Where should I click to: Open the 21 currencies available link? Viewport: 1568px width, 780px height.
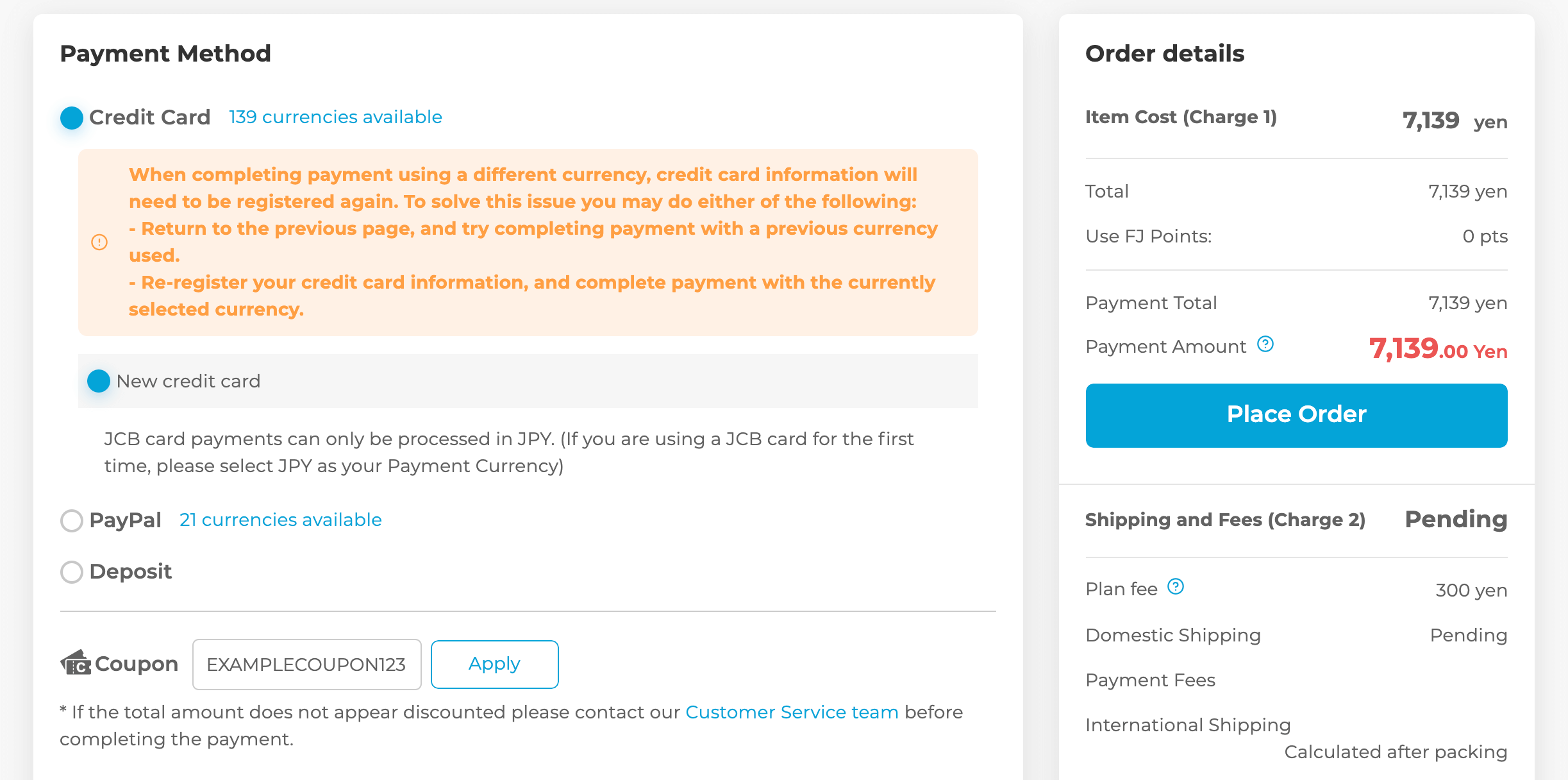coord(280,520)
